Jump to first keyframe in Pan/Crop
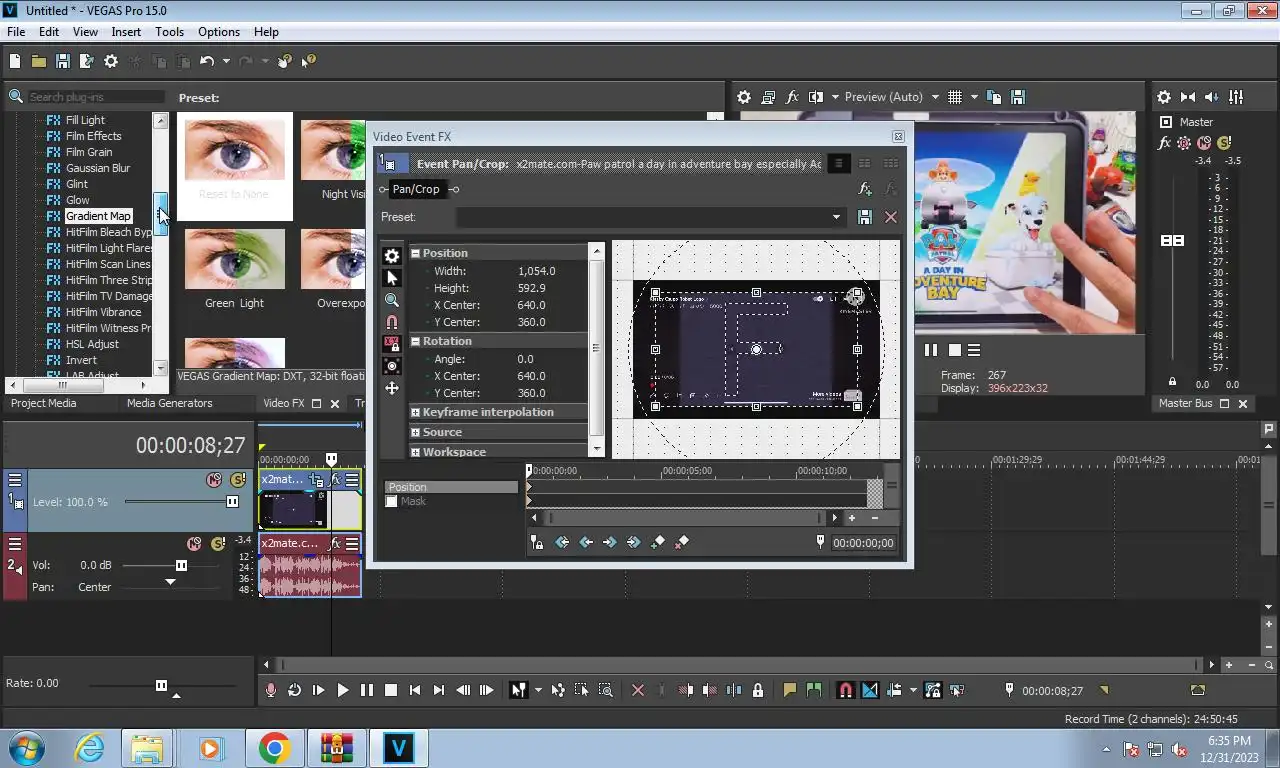The height and width of the screenshot is (768, 1280). 562,542
